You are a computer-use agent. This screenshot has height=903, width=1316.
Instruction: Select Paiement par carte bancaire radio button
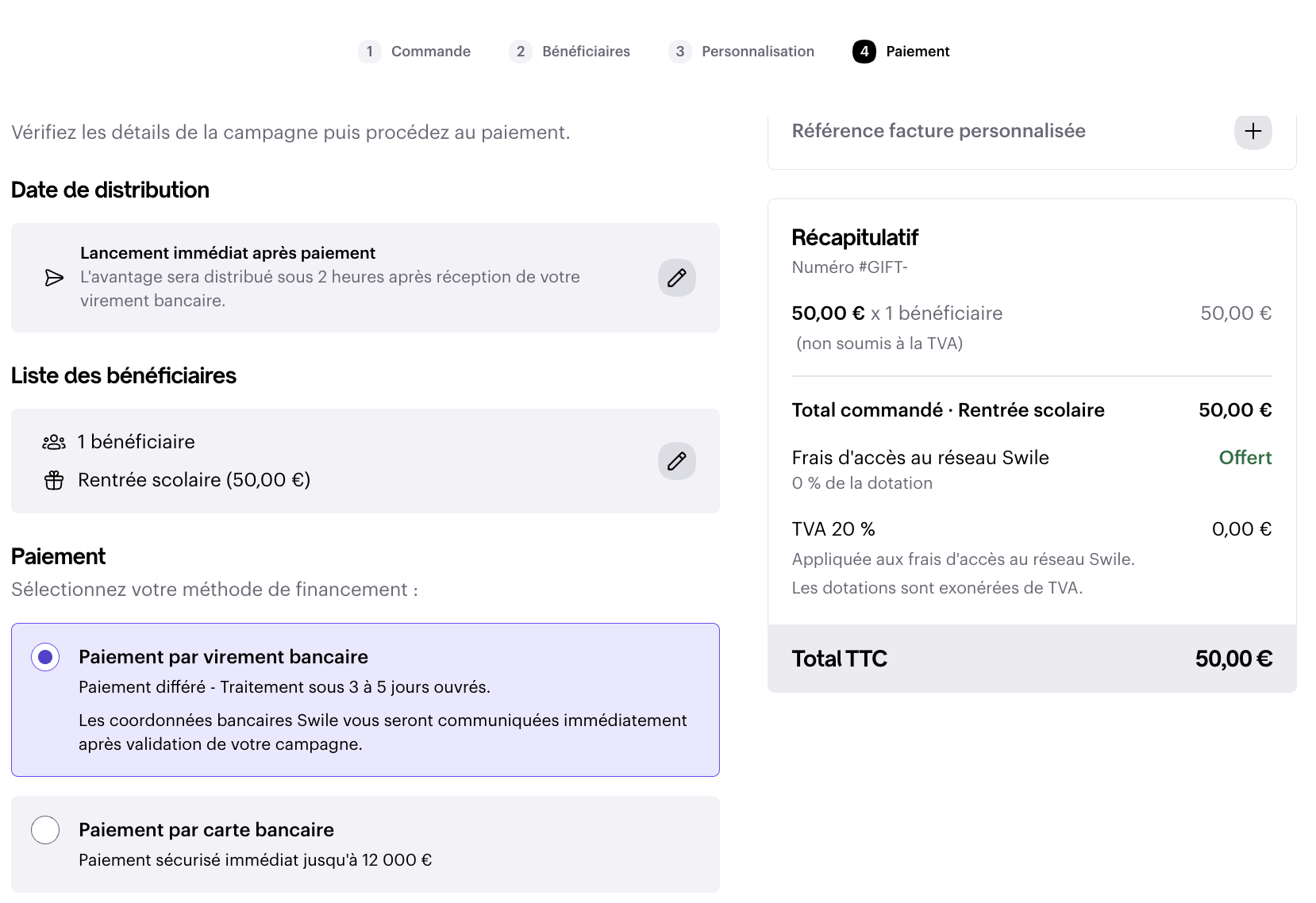pyautogui.click(x=45, y=830)
